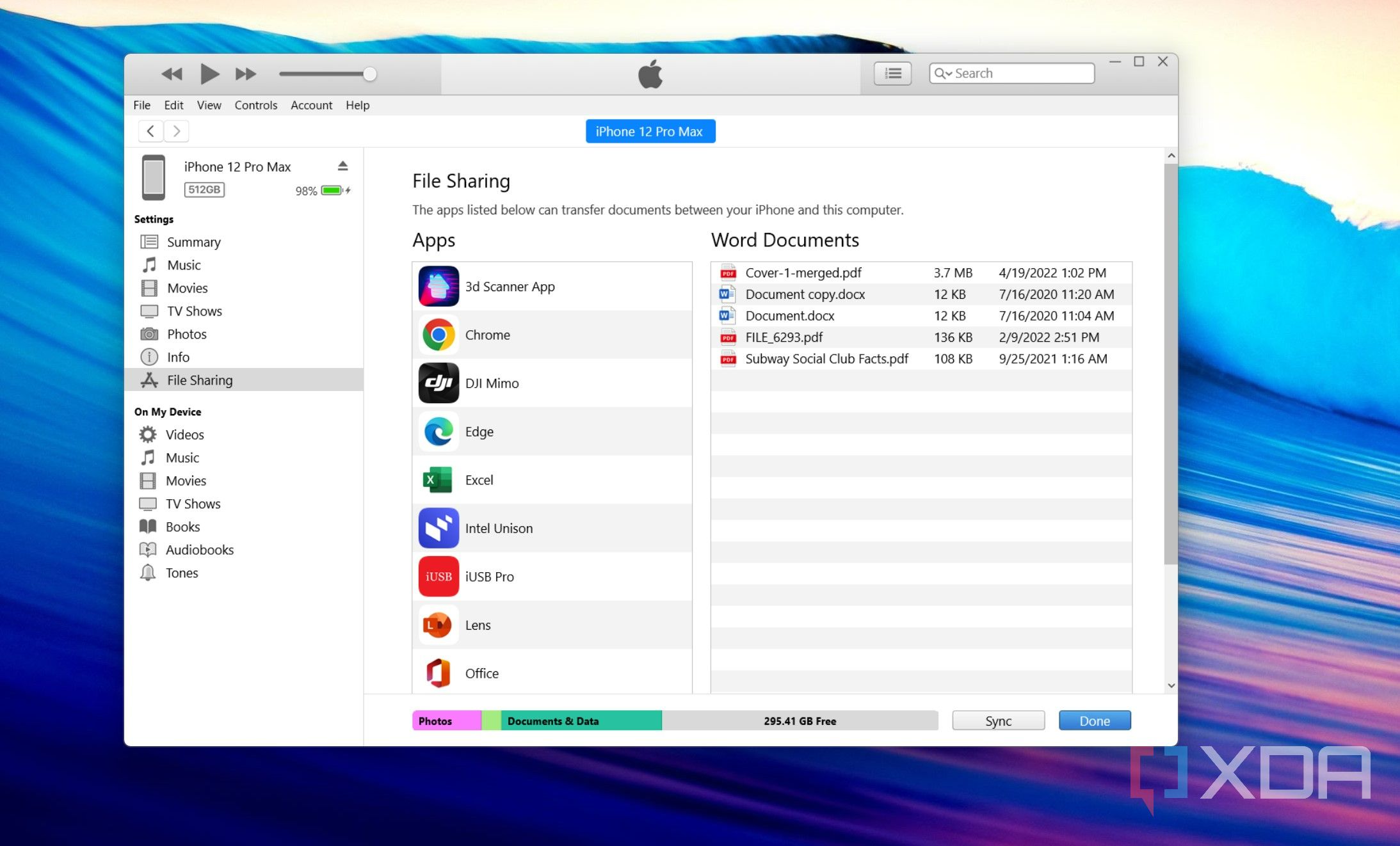Click the Cover-1-merged.pdf file

click(802, 272)
